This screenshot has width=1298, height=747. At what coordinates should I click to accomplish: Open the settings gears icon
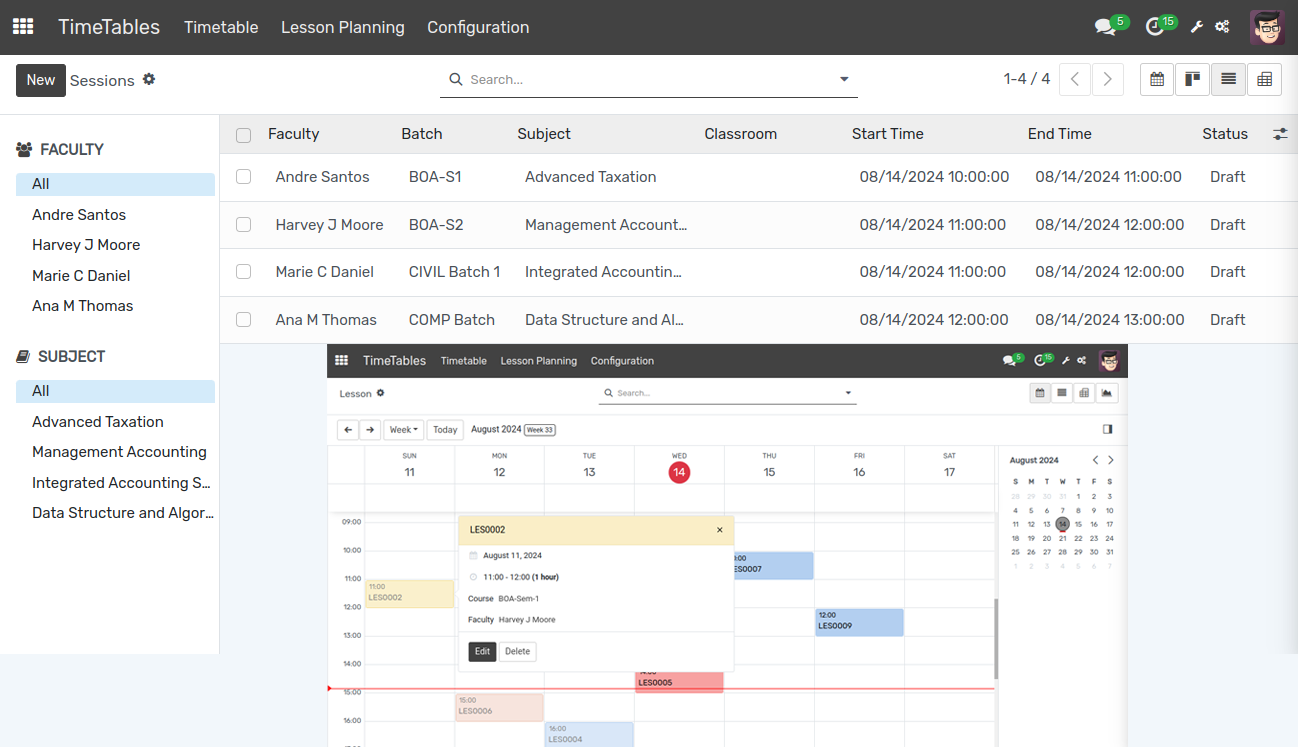point(1222,27)
